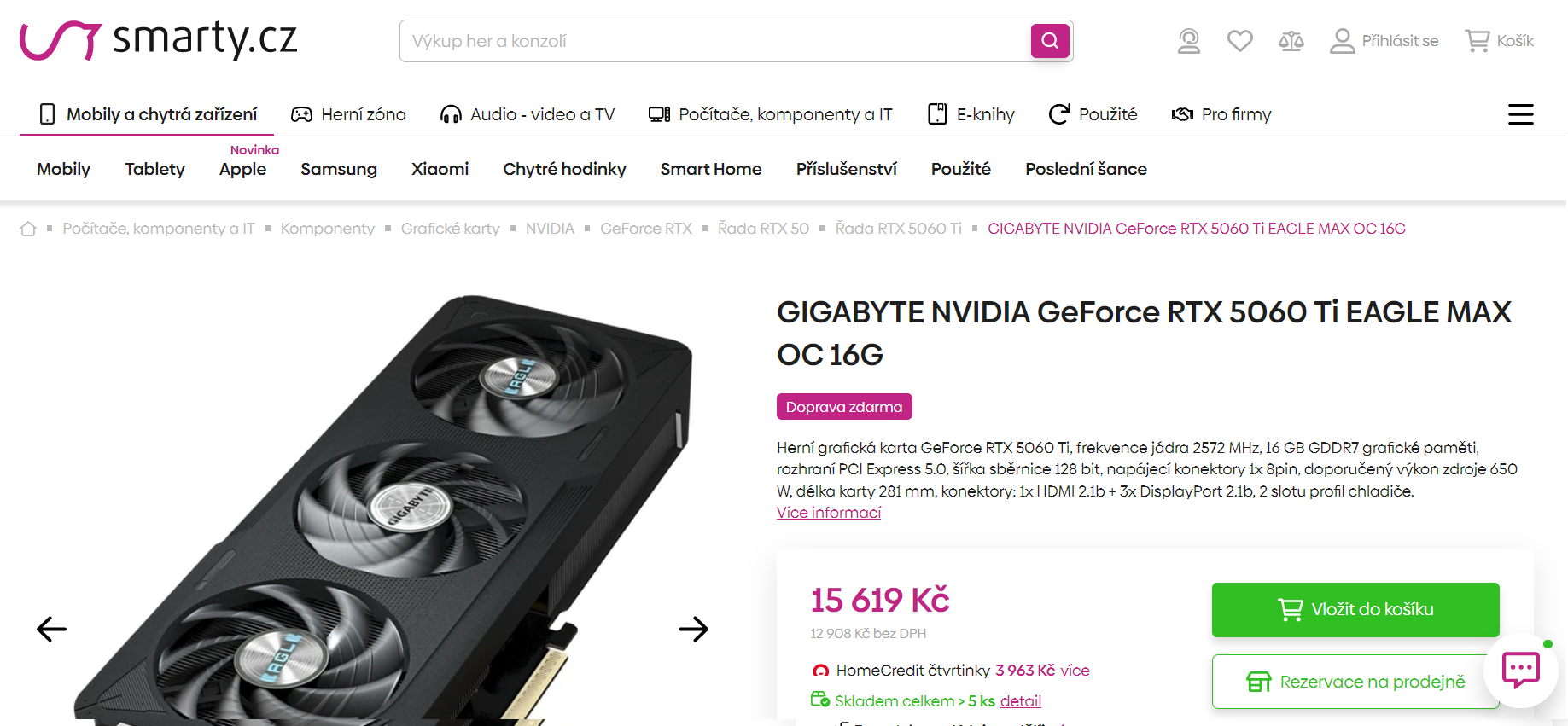Open the live chat bubble
The image size is (1568, 726).
(x=1521, y=670)
